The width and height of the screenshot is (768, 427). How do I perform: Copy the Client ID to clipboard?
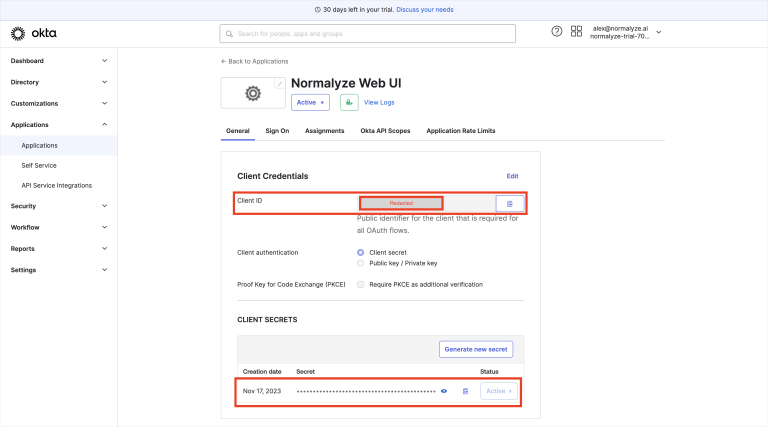tap(509, 203)
